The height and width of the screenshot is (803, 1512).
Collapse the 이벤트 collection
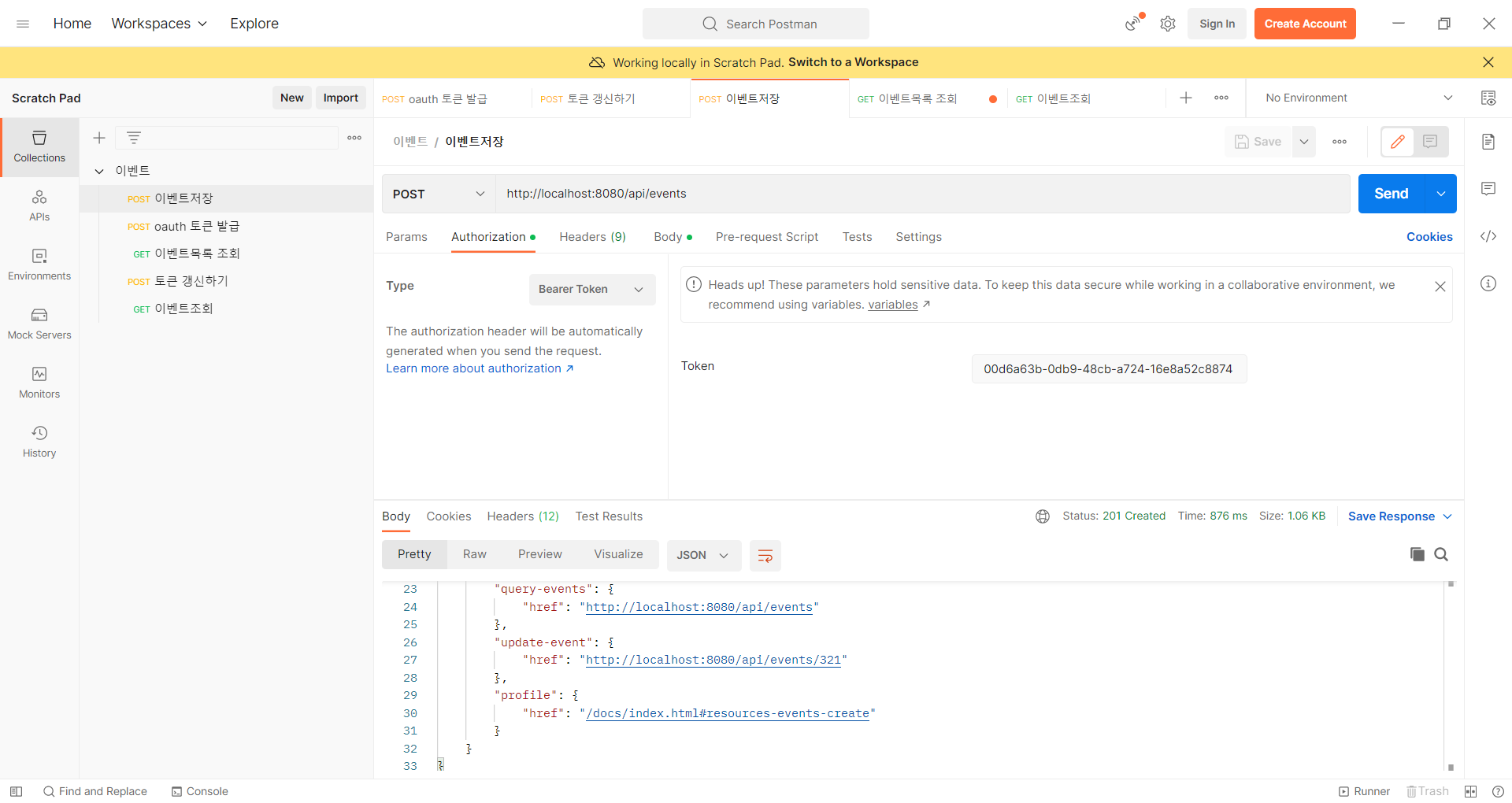pos(99,171)
